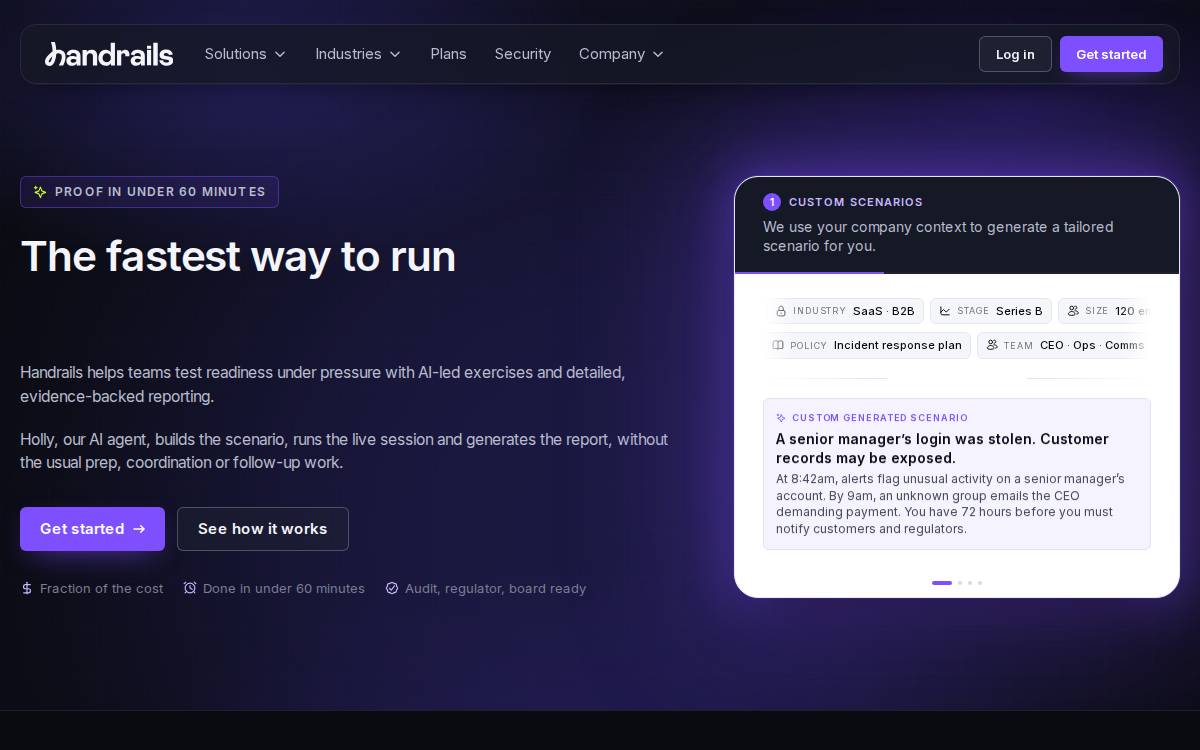Screen dimensions: 1200x750
Task: Click Get started in the navbar
Action: (1111, 54)
